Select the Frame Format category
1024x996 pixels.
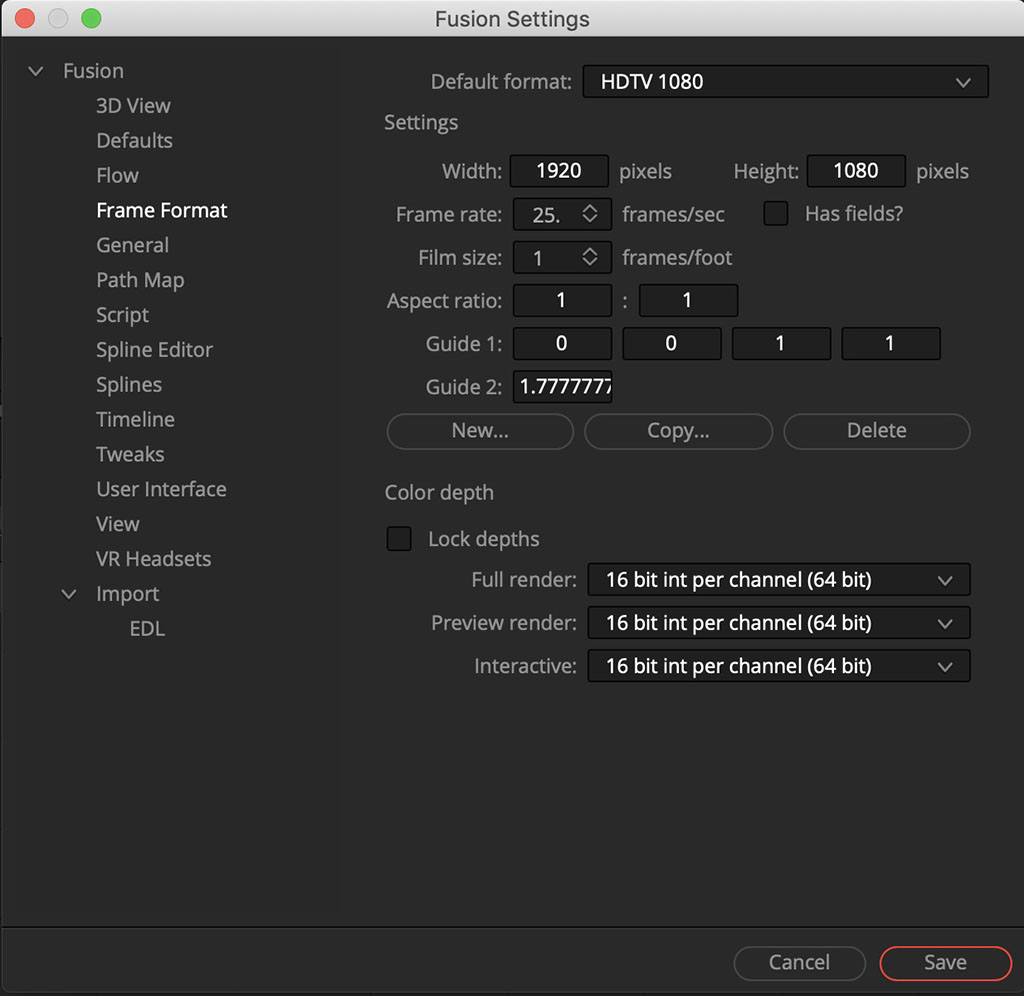(x=162, y=210)
